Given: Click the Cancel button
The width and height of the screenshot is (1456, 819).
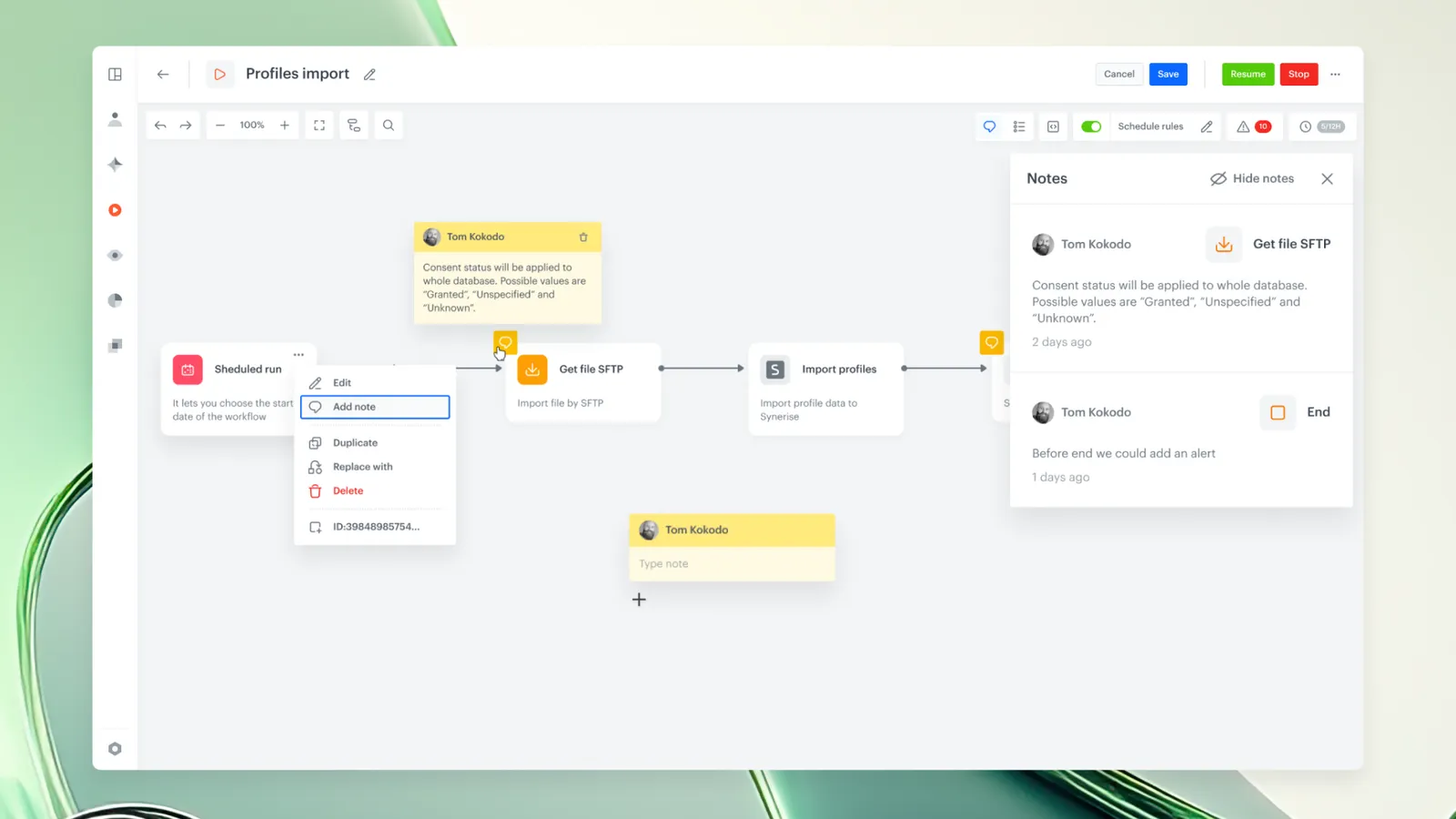Looking at the screenshot, I should (x=1119, y=75).
